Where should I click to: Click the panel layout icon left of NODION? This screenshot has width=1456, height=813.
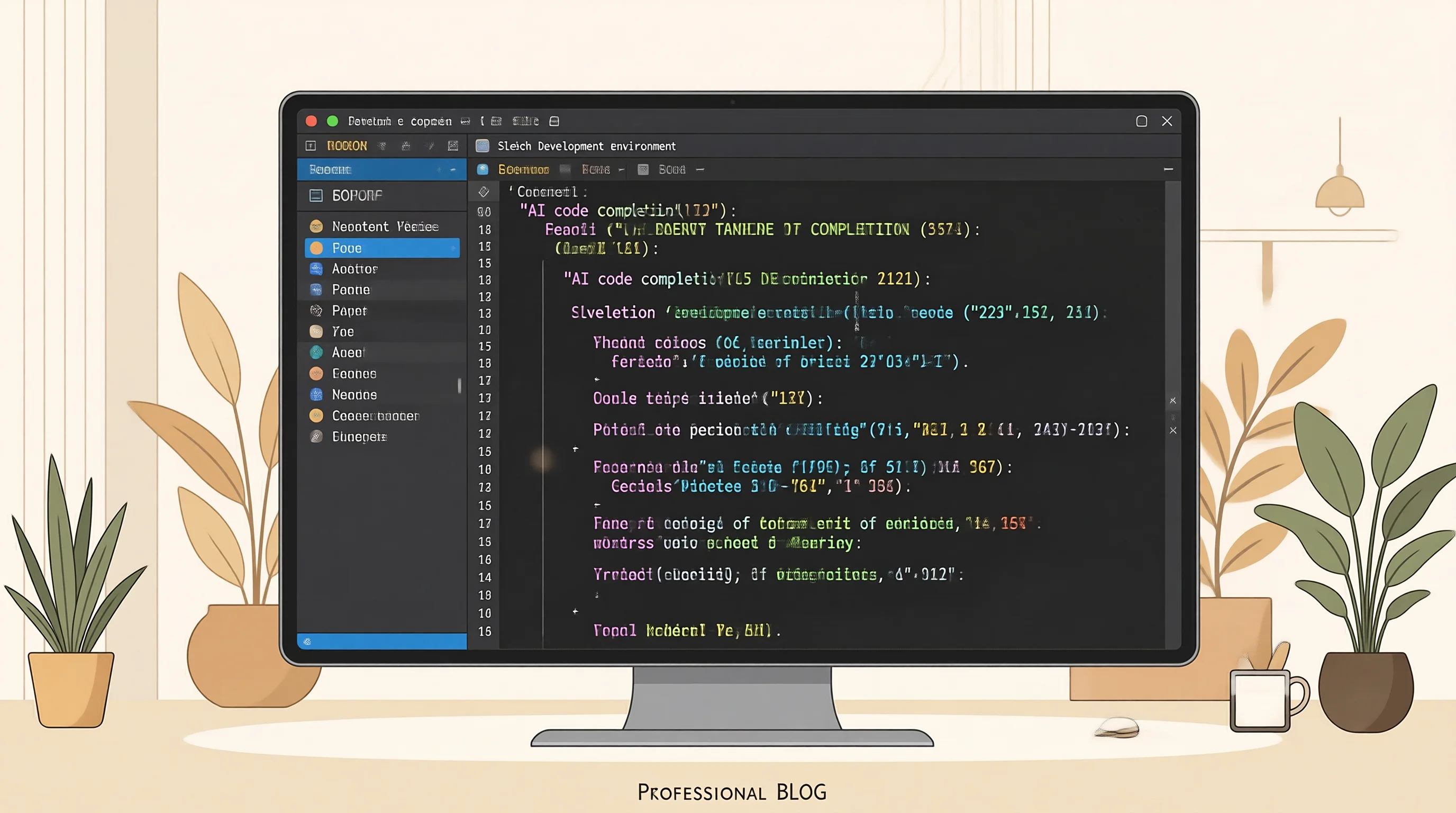[311, 146]
